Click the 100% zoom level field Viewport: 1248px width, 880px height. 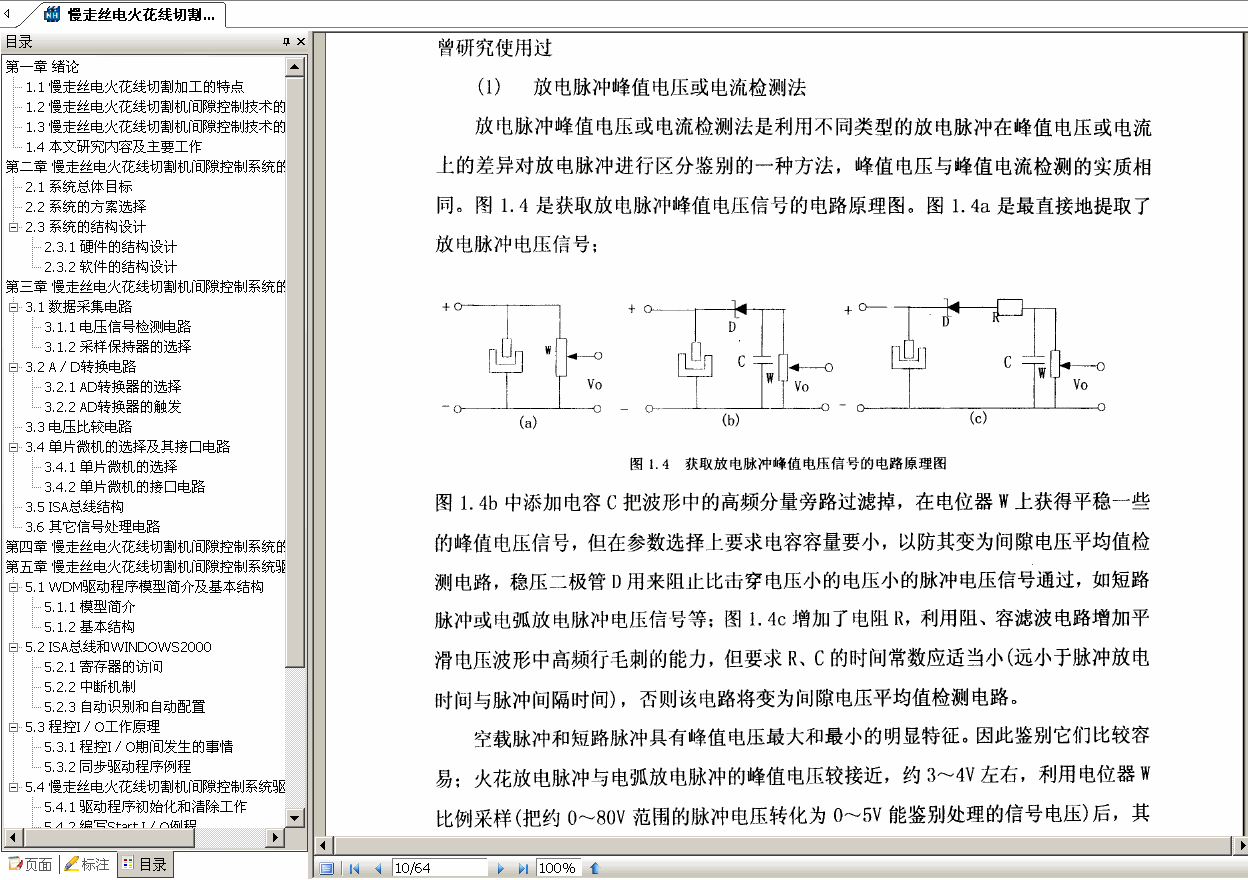(x=558, y=868)
